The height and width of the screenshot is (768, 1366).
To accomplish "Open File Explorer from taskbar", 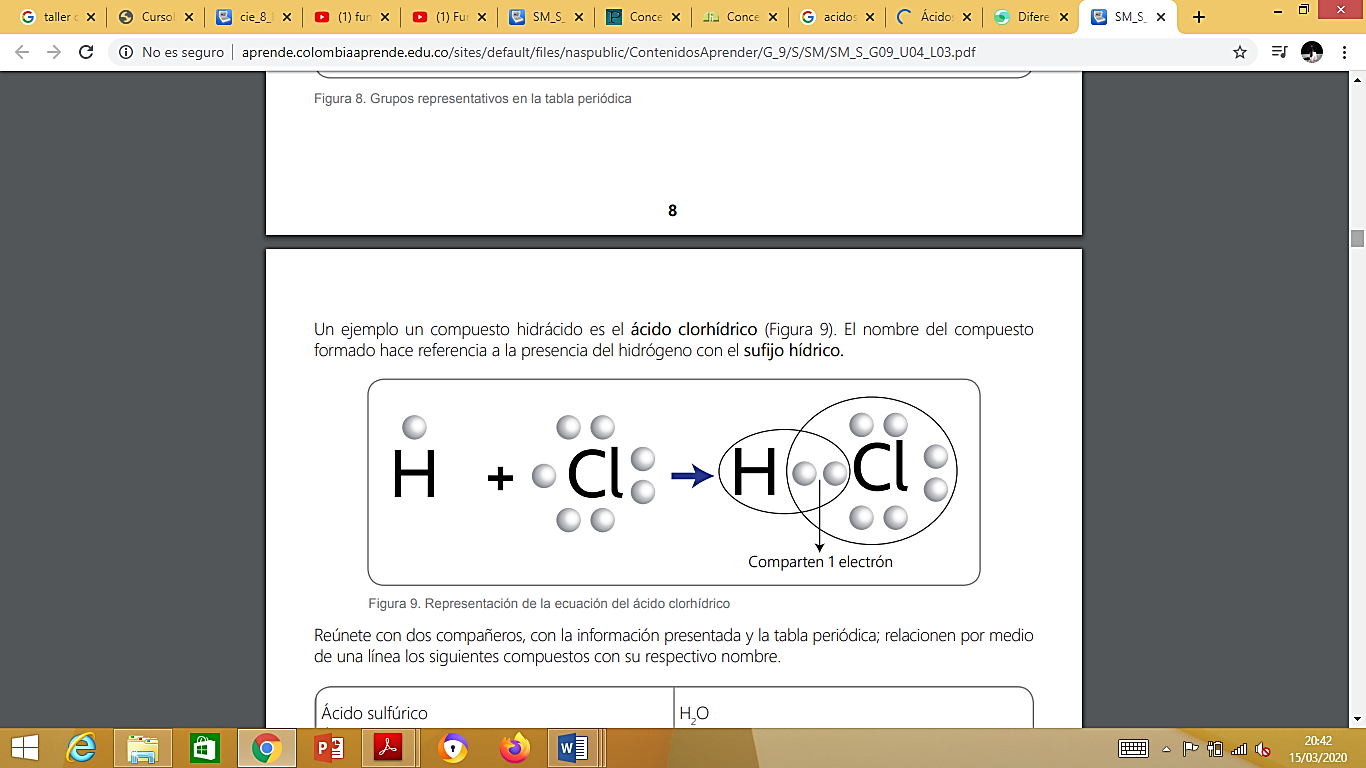I will 143,747.
